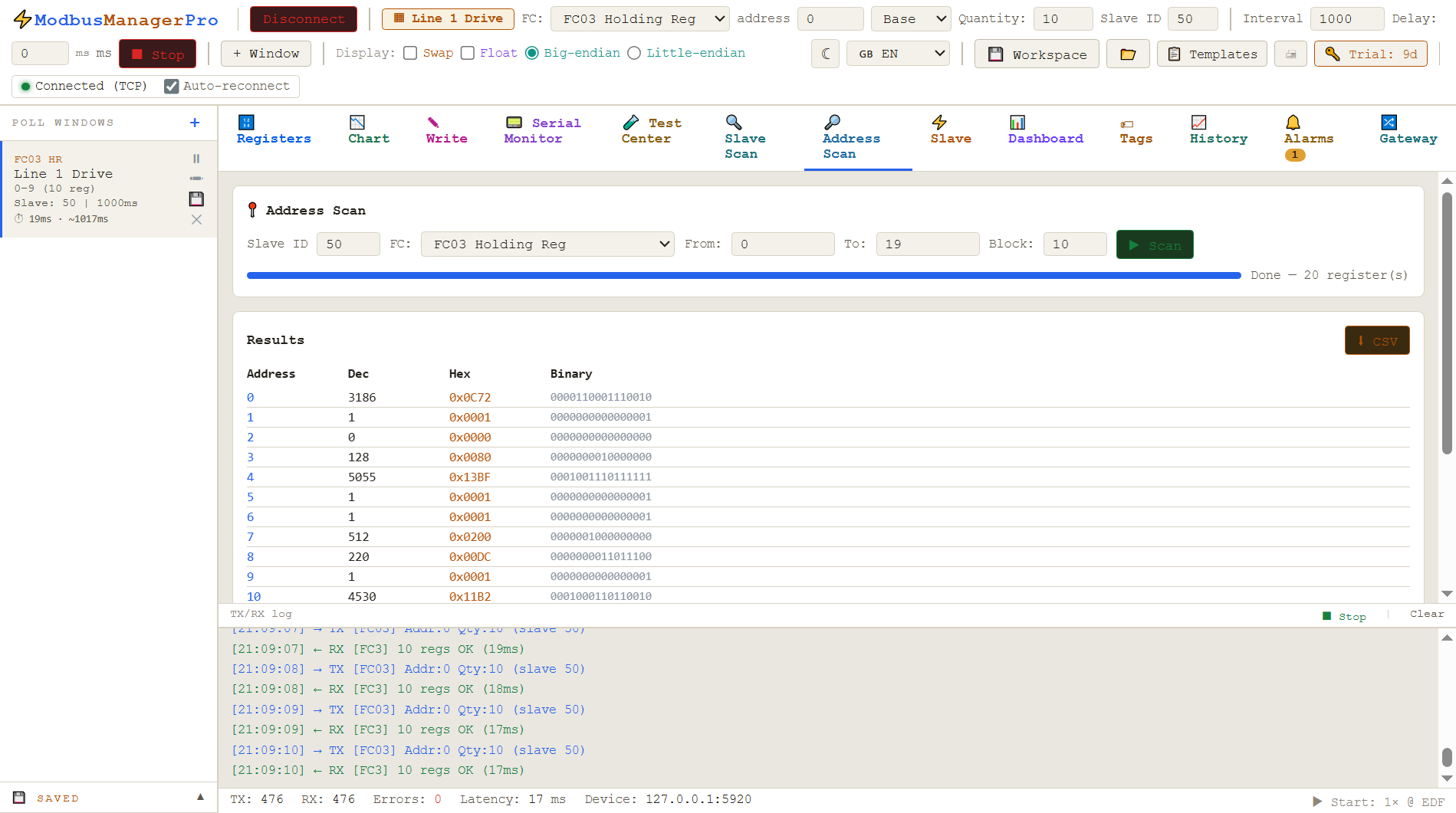Open the Serial Monitor tab
Image resolution: width=1456 pixels, height=813 pixels.
(543, 130)
